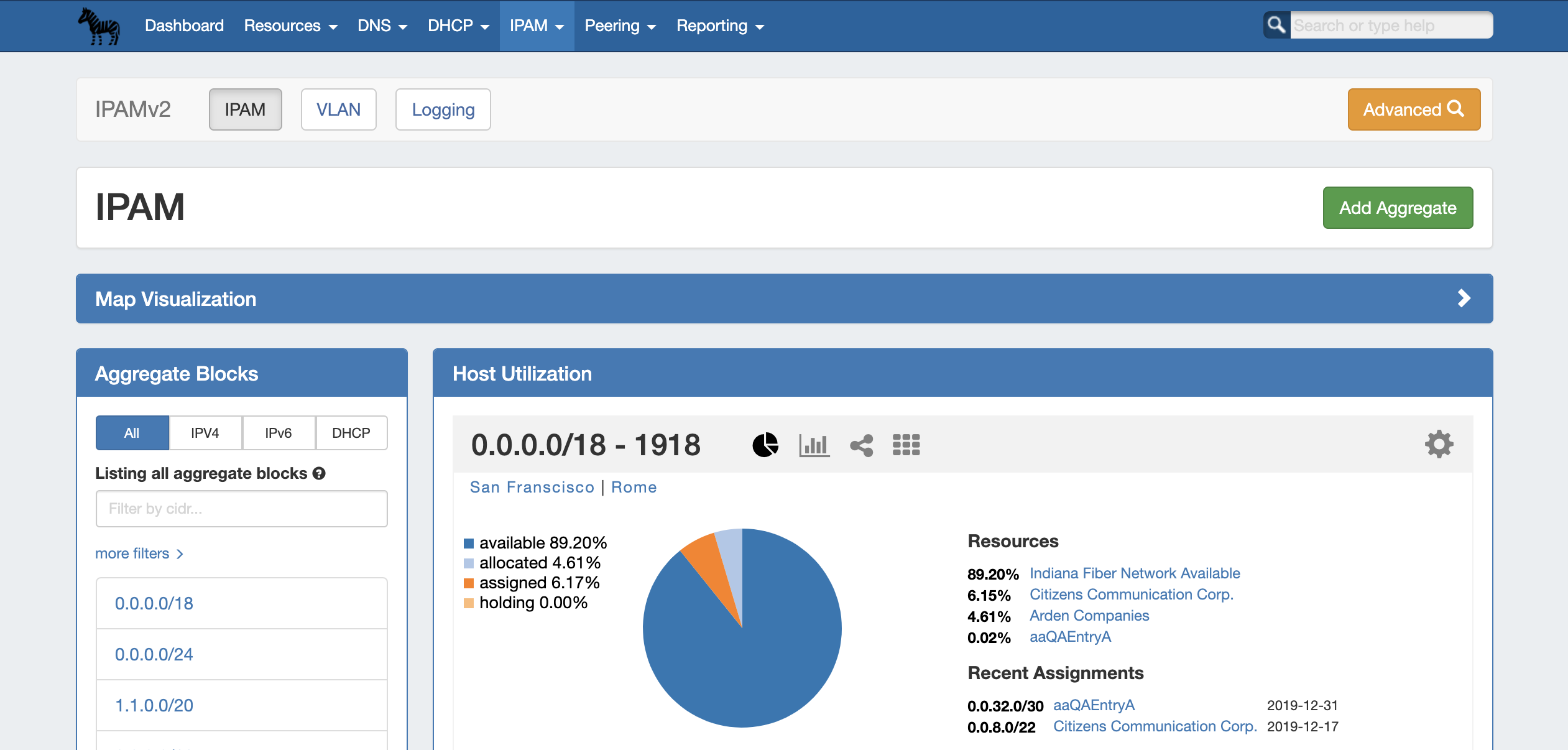Switch to bar chart view
Image resolution: width=1568 pixels, height=750 pixels.
click(x=814, y=445)
